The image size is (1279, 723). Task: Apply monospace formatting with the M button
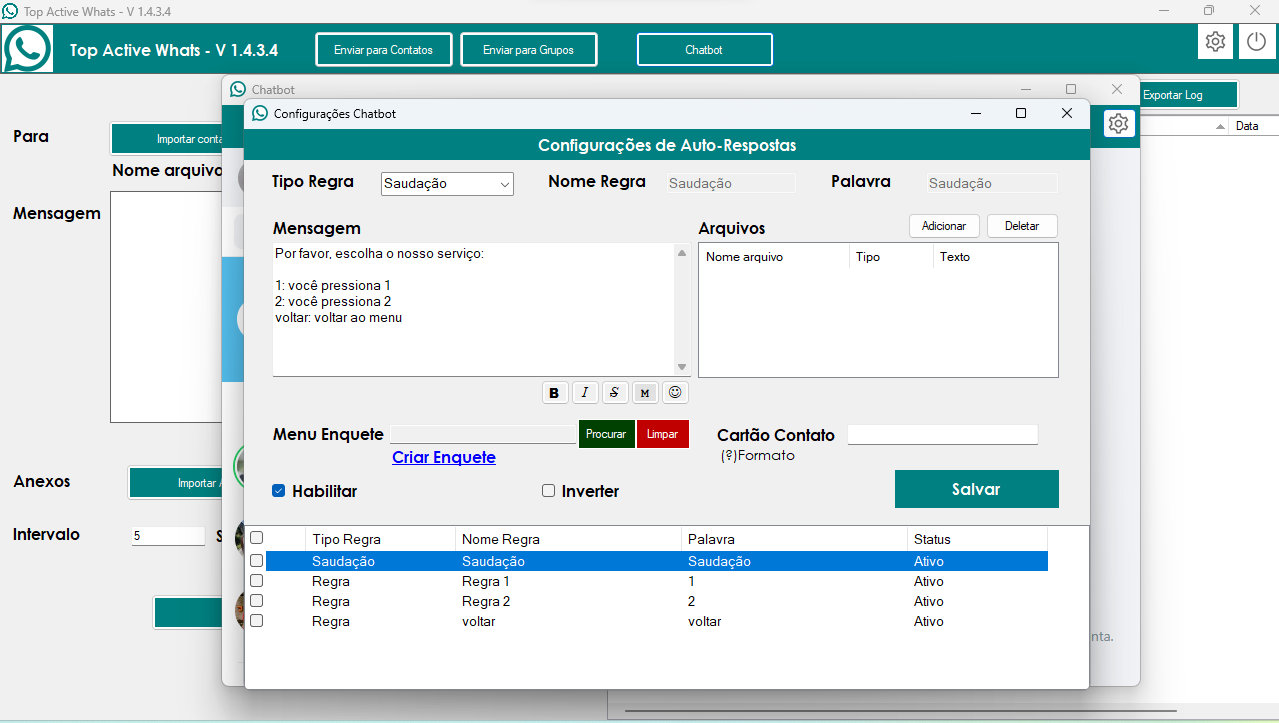[645, 393]
